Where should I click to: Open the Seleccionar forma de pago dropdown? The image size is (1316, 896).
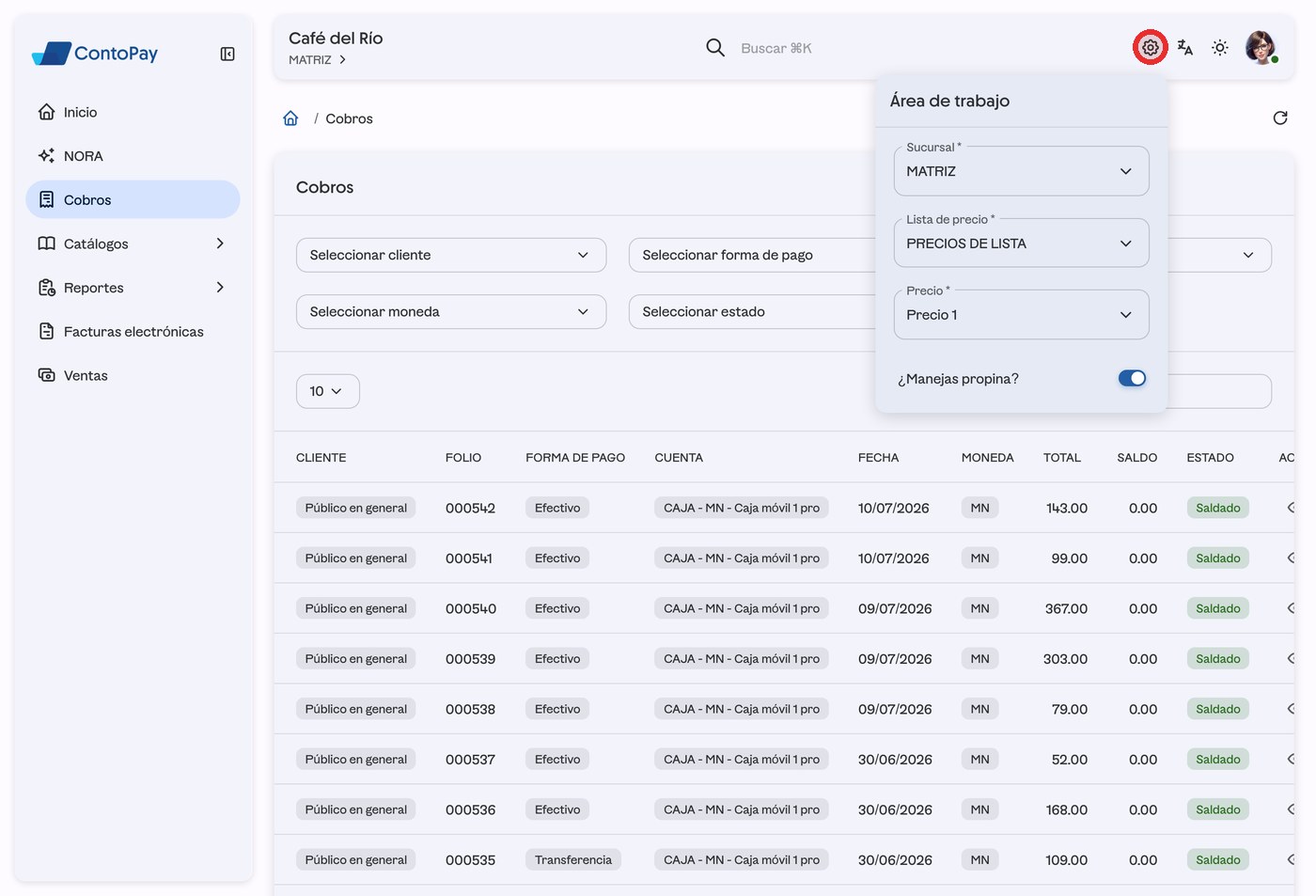coord(752,255)
